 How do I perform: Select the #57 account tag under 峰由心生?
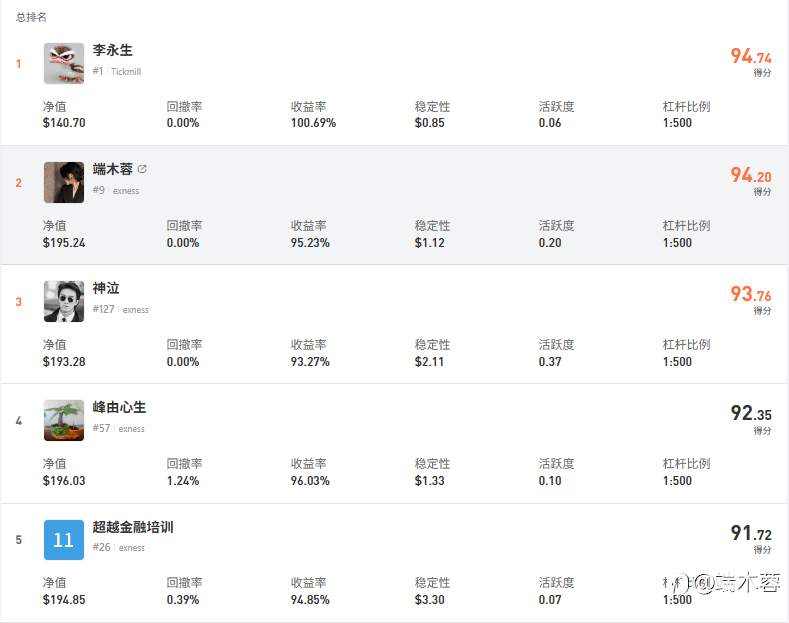pyautogui.click(x=101, y=429)
